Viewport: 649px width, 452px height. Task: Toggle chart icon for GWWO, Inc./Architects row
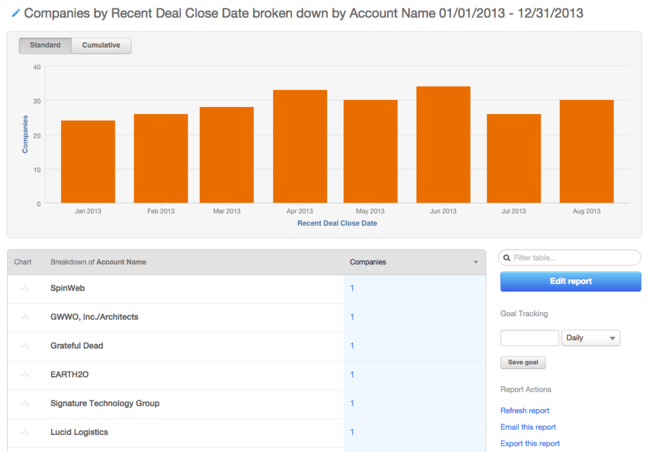(x=25, y=317)
